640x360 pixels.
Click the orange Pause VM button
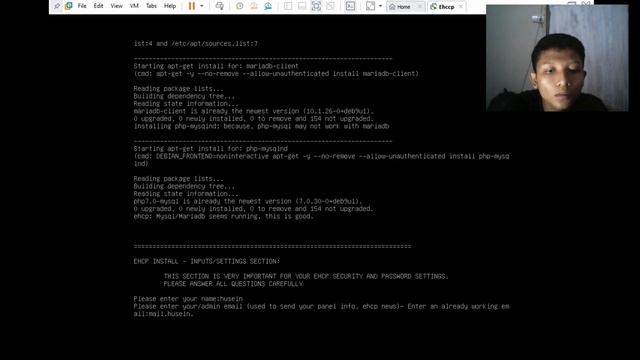191,6
